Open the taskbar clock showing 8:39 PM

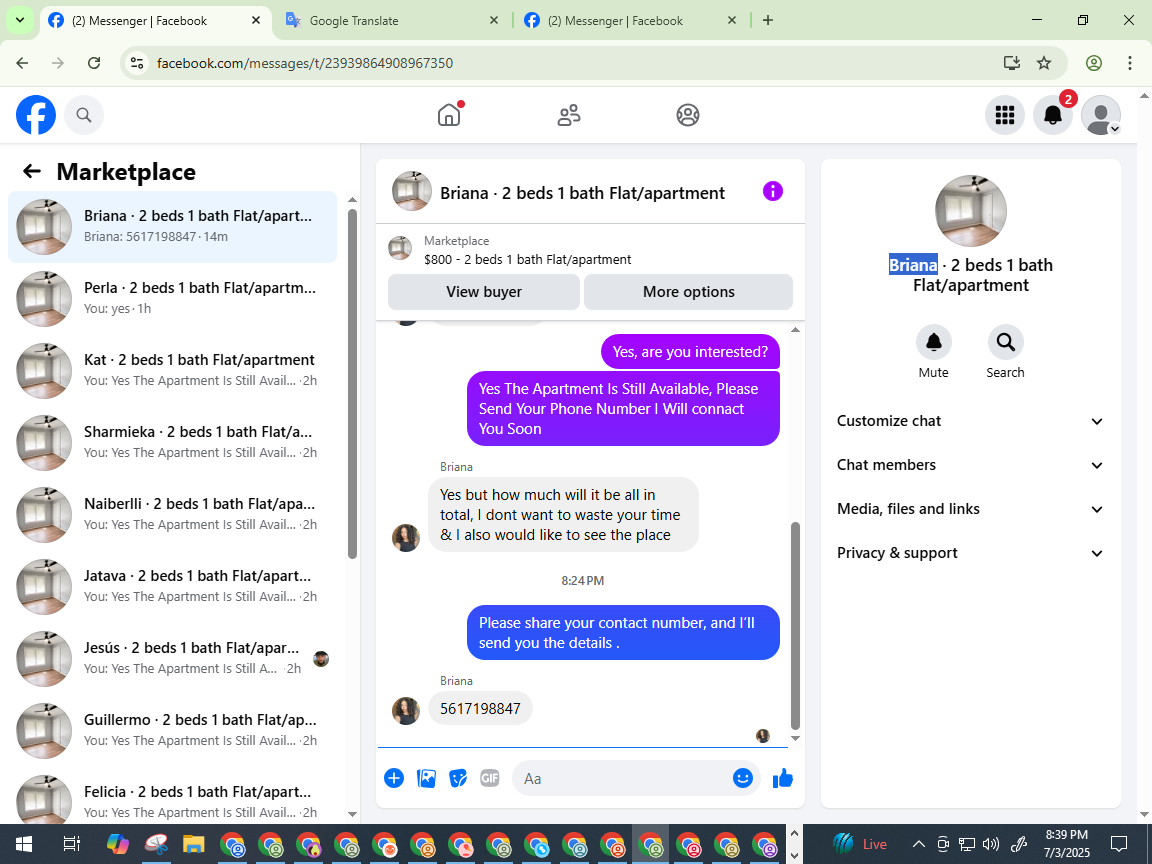[x=1067, y=843]
